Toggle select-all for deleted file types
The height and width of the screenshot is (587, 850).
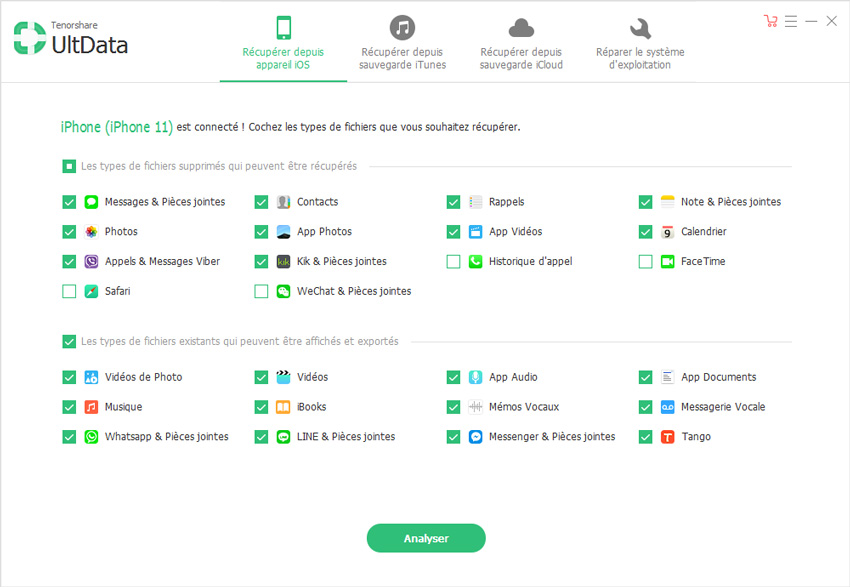[69, 166]
